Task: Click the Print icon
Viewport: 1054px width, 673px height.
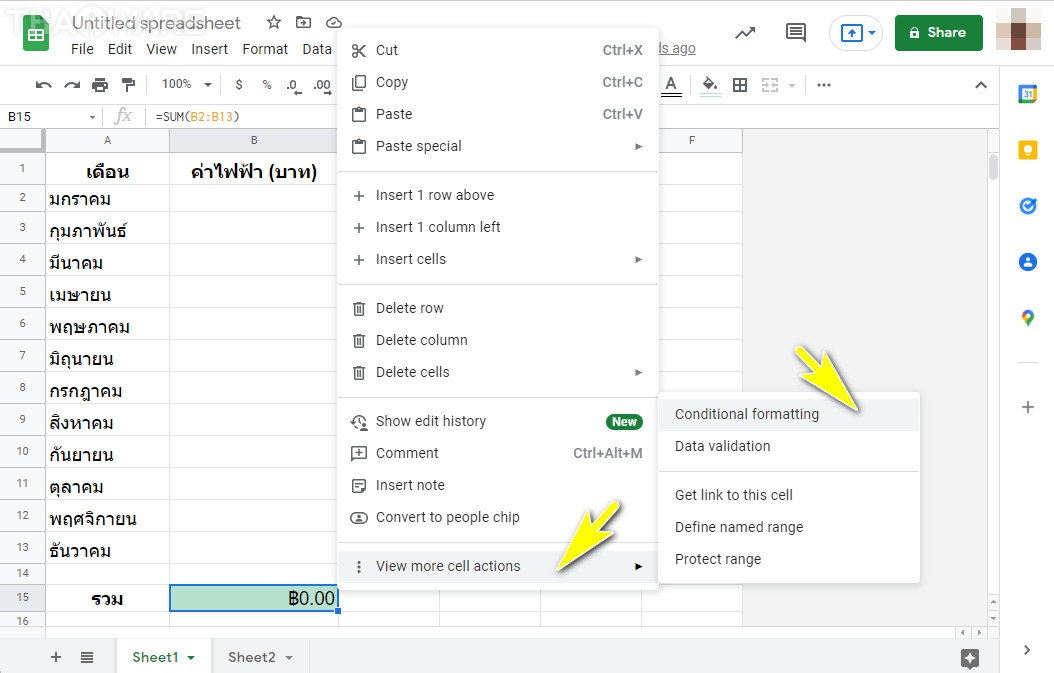Action: tap(99, 85)
